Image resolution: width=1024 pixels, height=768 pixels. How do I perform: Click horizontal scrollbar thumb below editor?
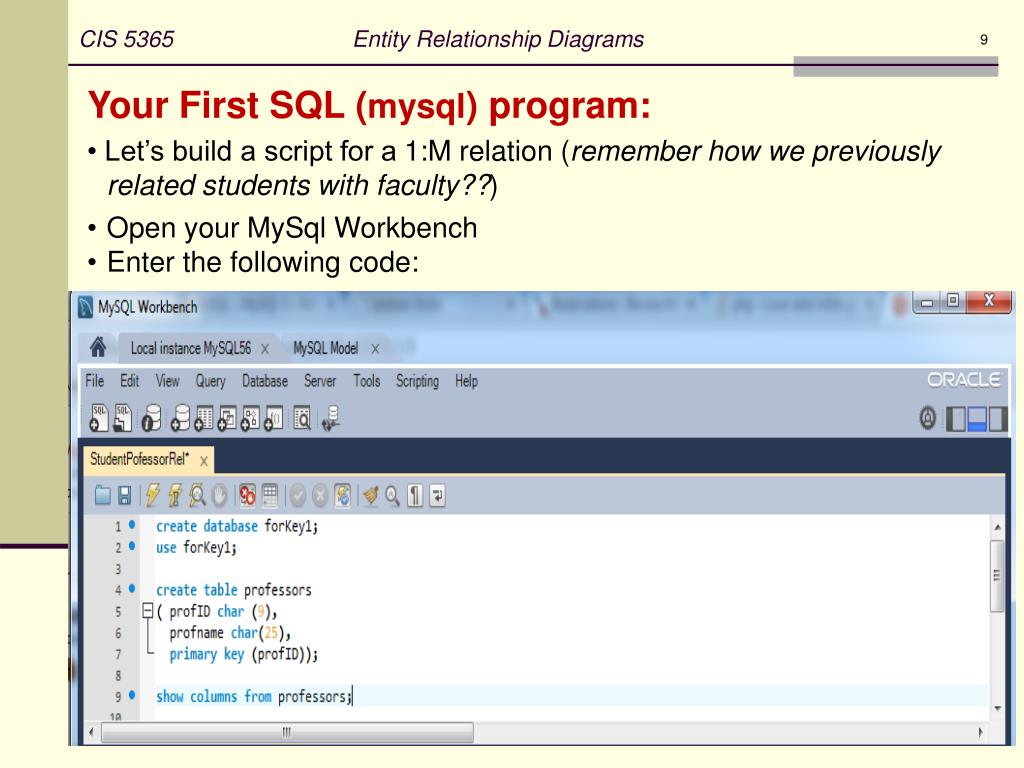coord(287,732)
